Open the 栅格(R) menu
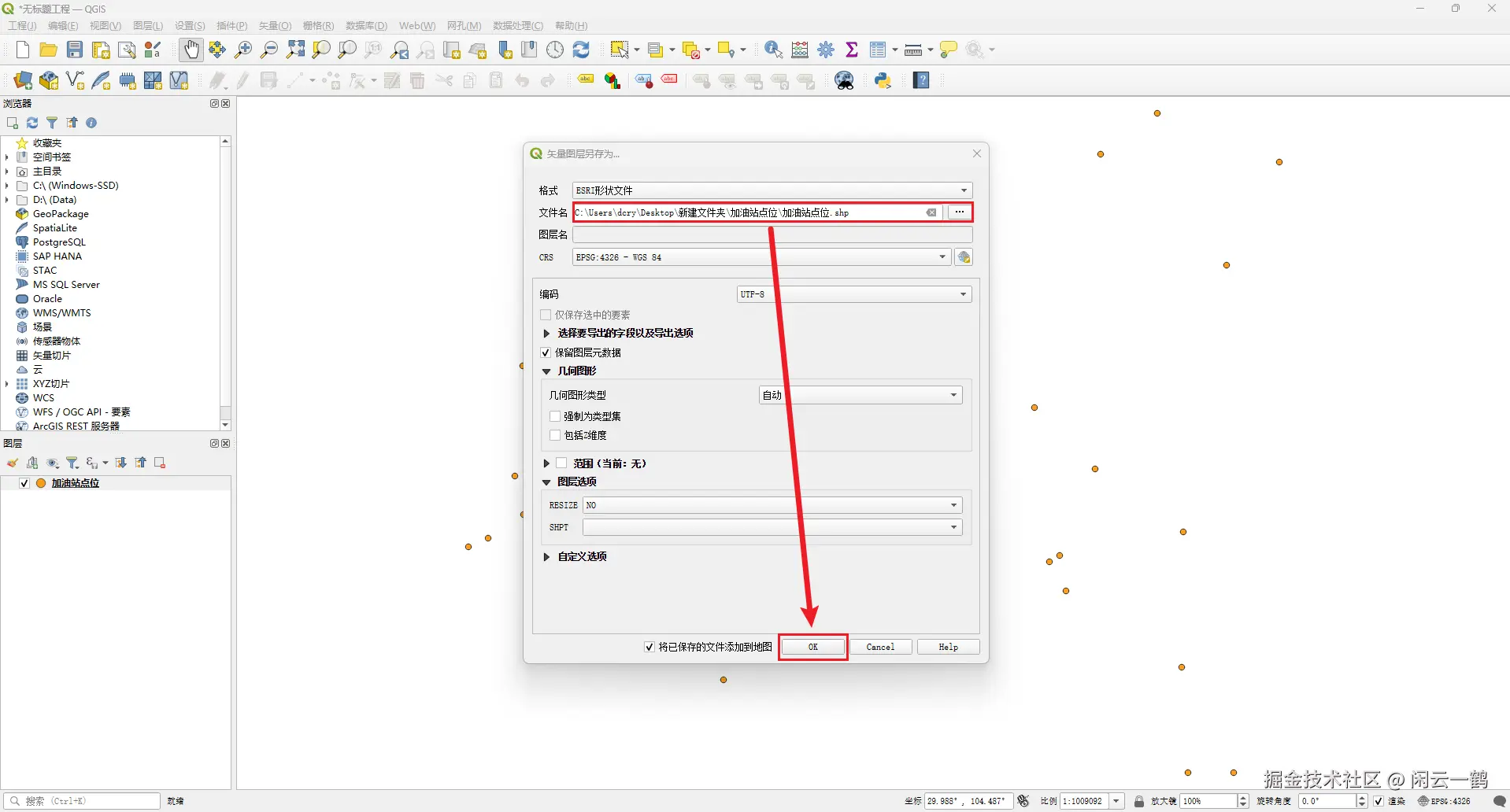Image resolution: width=1510 pixels, height=812 pixels. pos(318,26)
